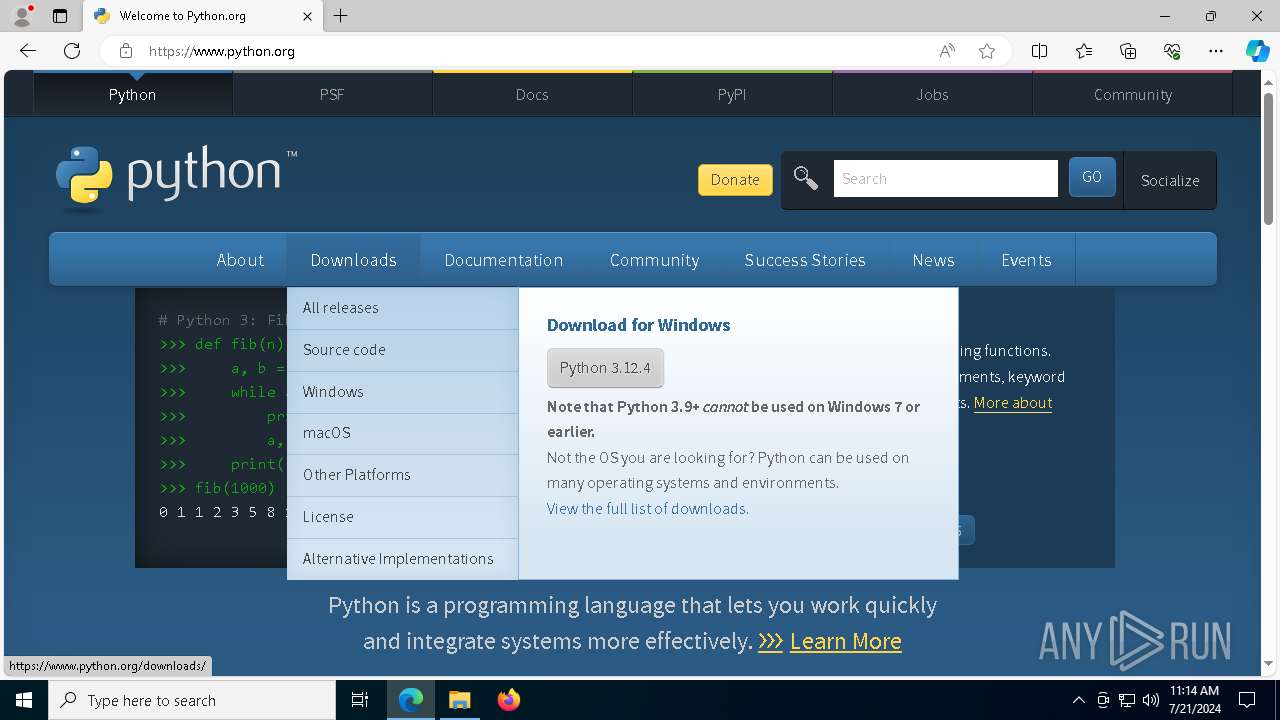Select Source code menu entry

pyautogui.click(x=402, y=350)
